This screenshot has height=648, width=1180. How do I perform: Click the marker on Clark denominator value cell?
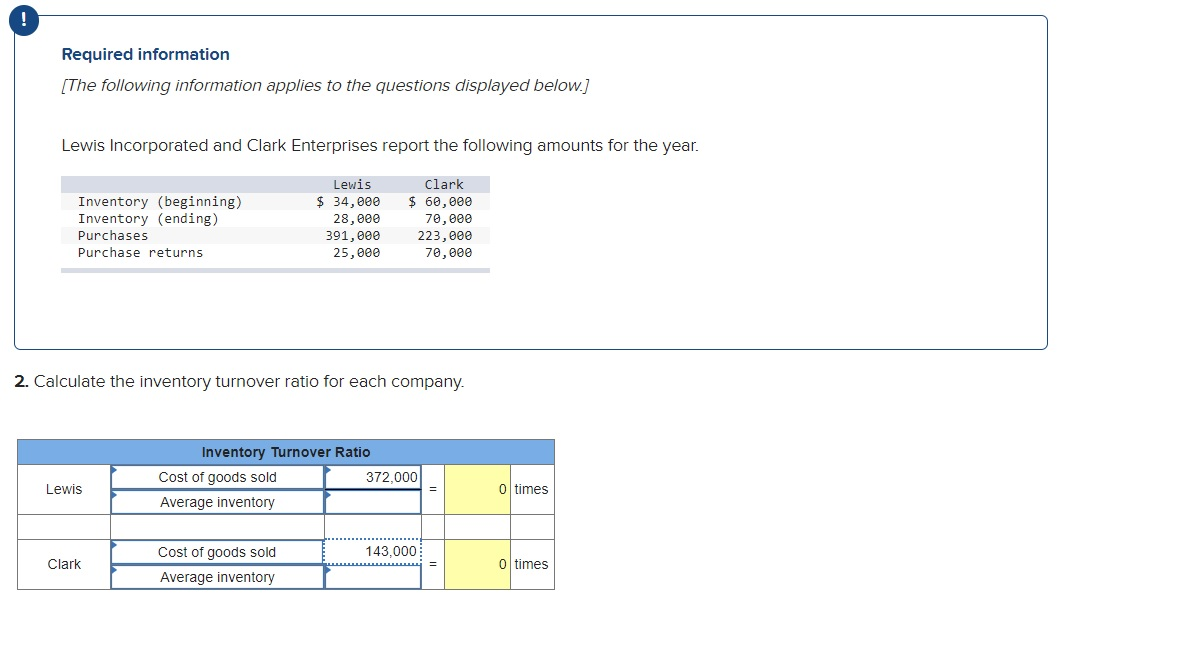[327, 571]
